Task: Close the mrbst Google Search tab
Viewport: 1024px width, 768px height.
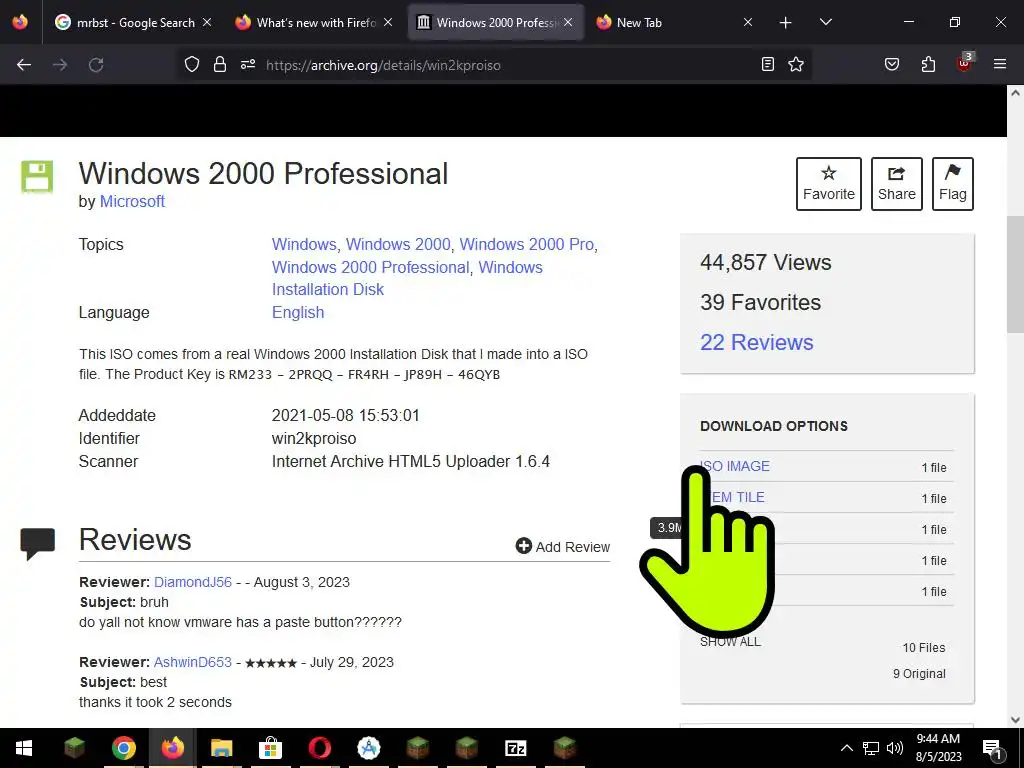Action: [206, 22]
